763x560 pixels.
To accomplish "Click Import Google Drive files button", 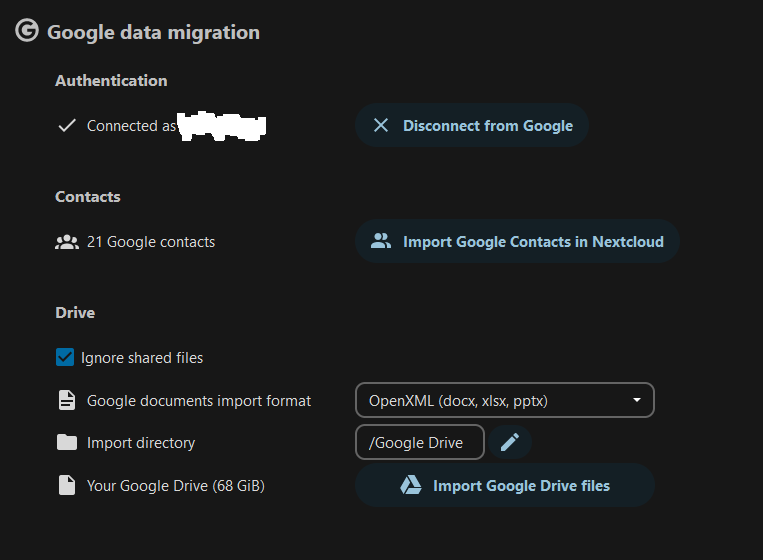I will pos(505,485).
